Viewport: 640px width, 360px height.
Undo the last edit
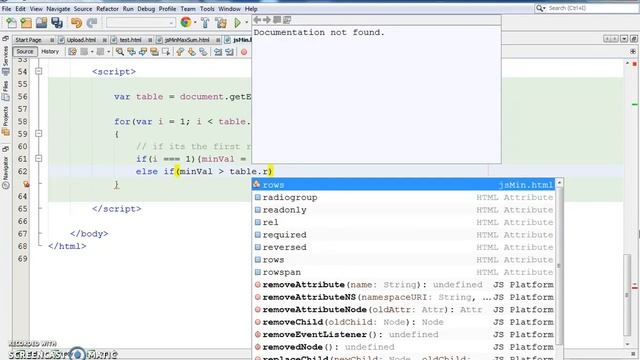click(76, 22)
